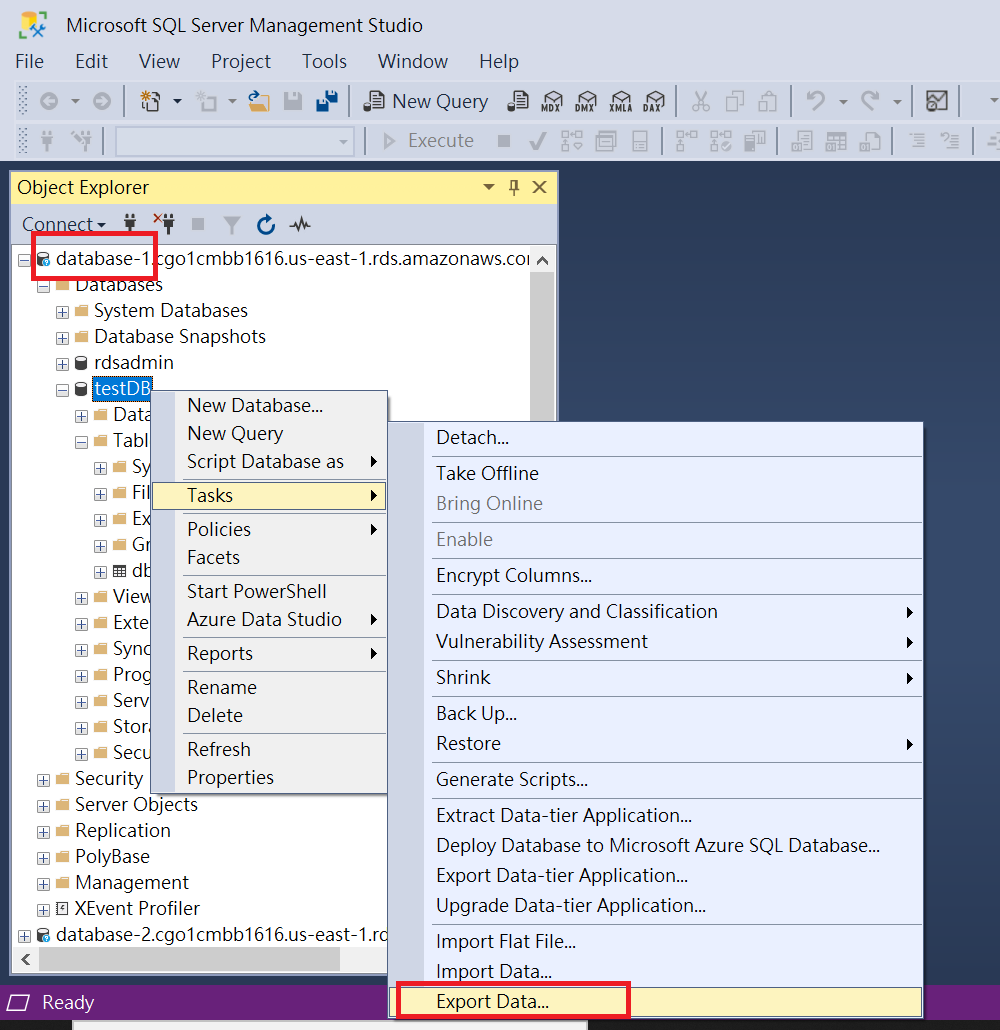
Task: Pin the Object Explorer panel
Action: tap(514, 188)
